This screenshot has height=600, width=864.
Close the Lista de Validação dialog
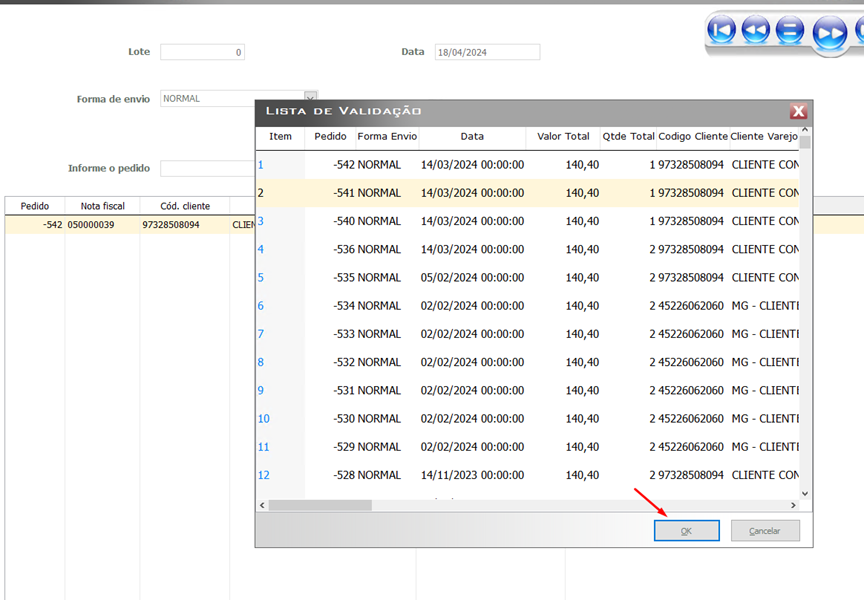click(x=798, y=112)
